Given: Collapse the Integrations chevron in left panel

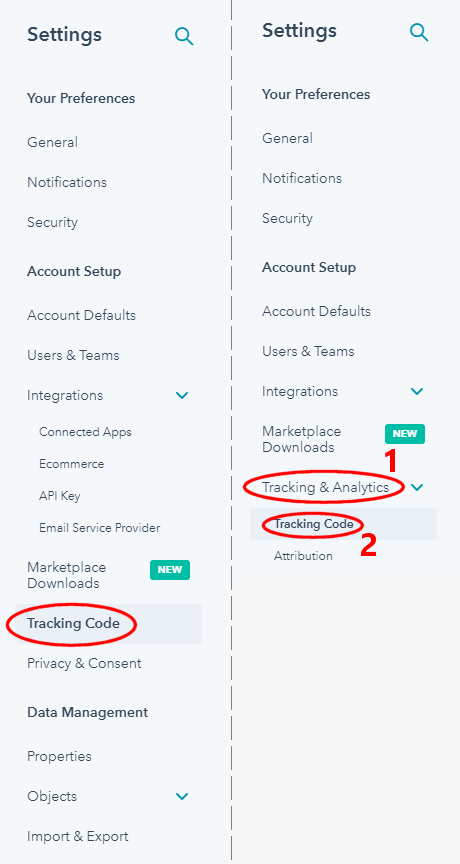Looking at the screenshot, I should pos(182,396).
